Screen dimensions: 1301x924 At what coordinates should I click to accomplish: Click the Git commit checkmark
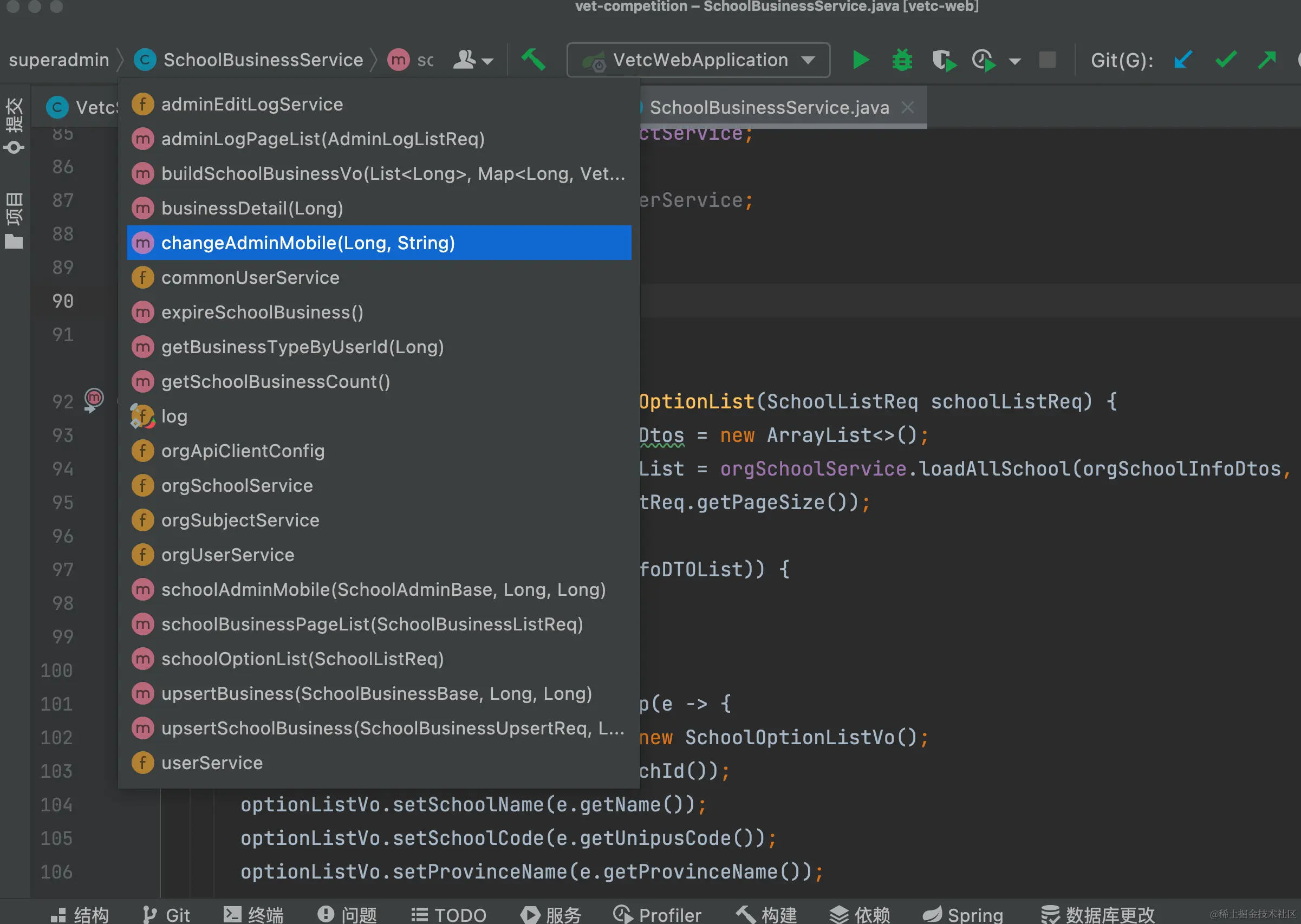click(x=1225, y=60)
